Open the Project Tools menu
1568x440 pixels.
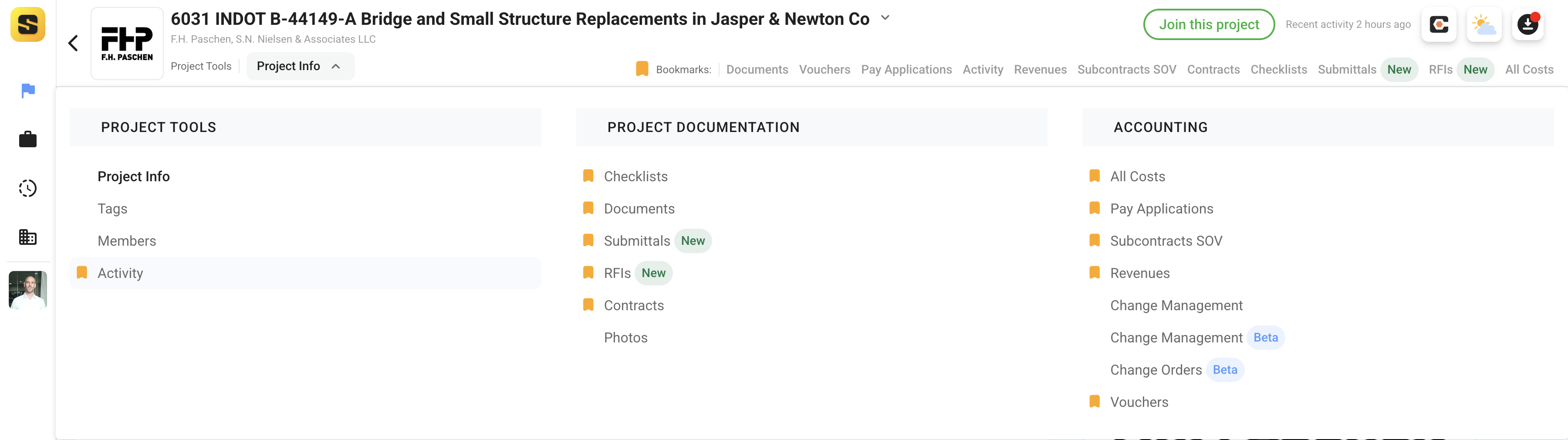pyautogui.click(x=201, y=66)
